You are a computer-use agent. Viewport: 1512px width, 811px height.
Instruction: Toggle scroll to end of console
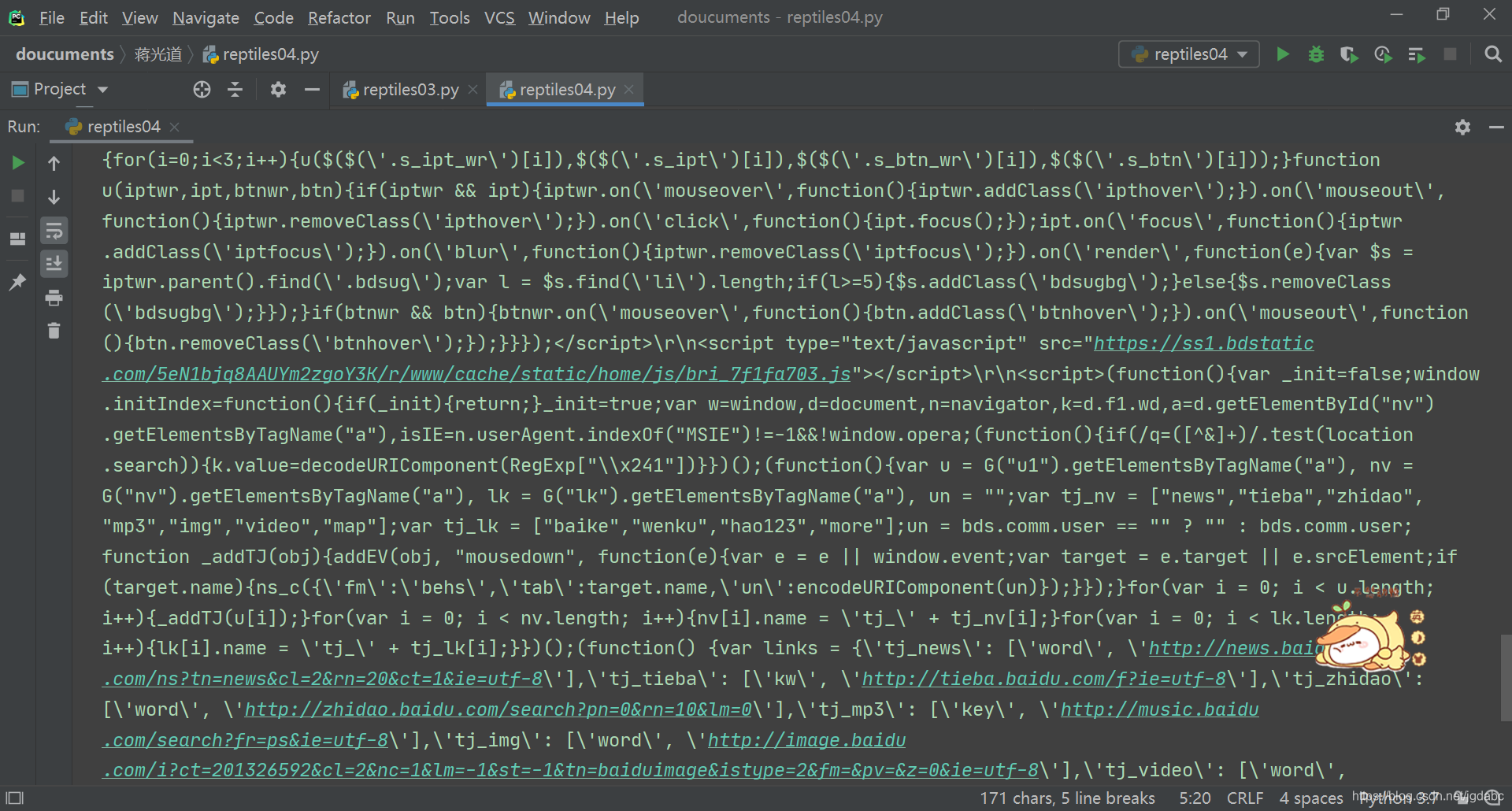click(54, 264)
